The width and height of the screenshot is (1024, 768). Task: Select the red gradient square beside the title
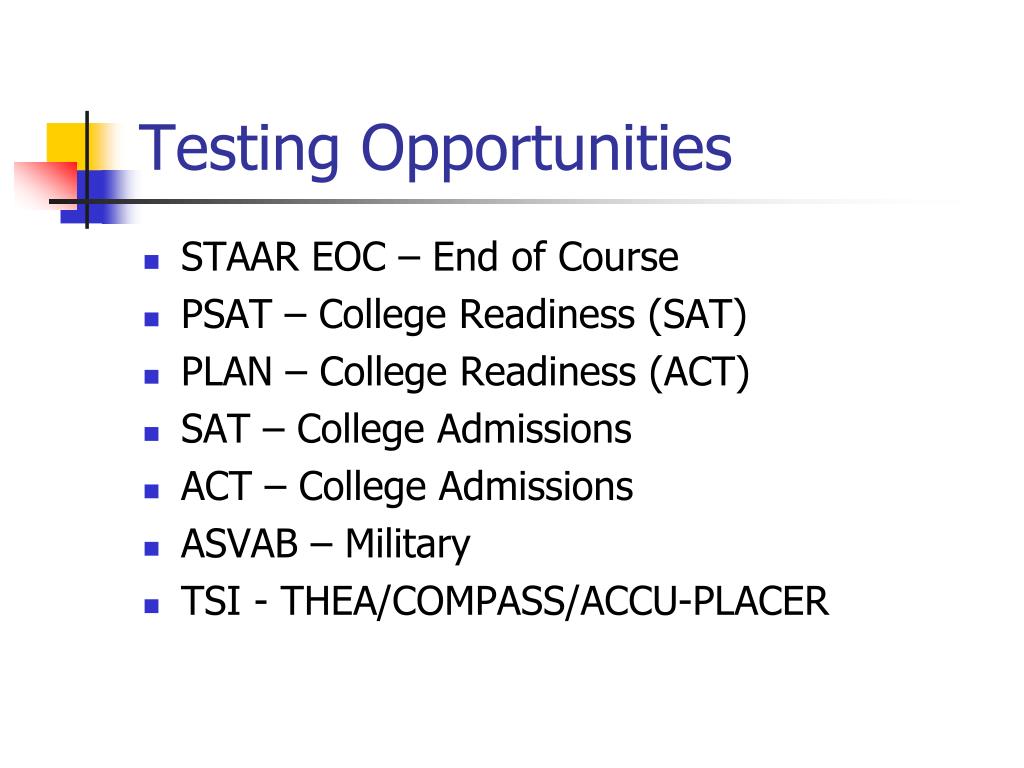[46, 185]
